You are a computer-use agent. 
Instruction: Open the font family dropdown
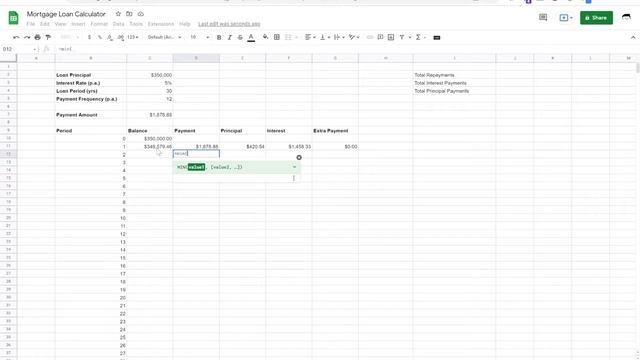tap(164, 37)
